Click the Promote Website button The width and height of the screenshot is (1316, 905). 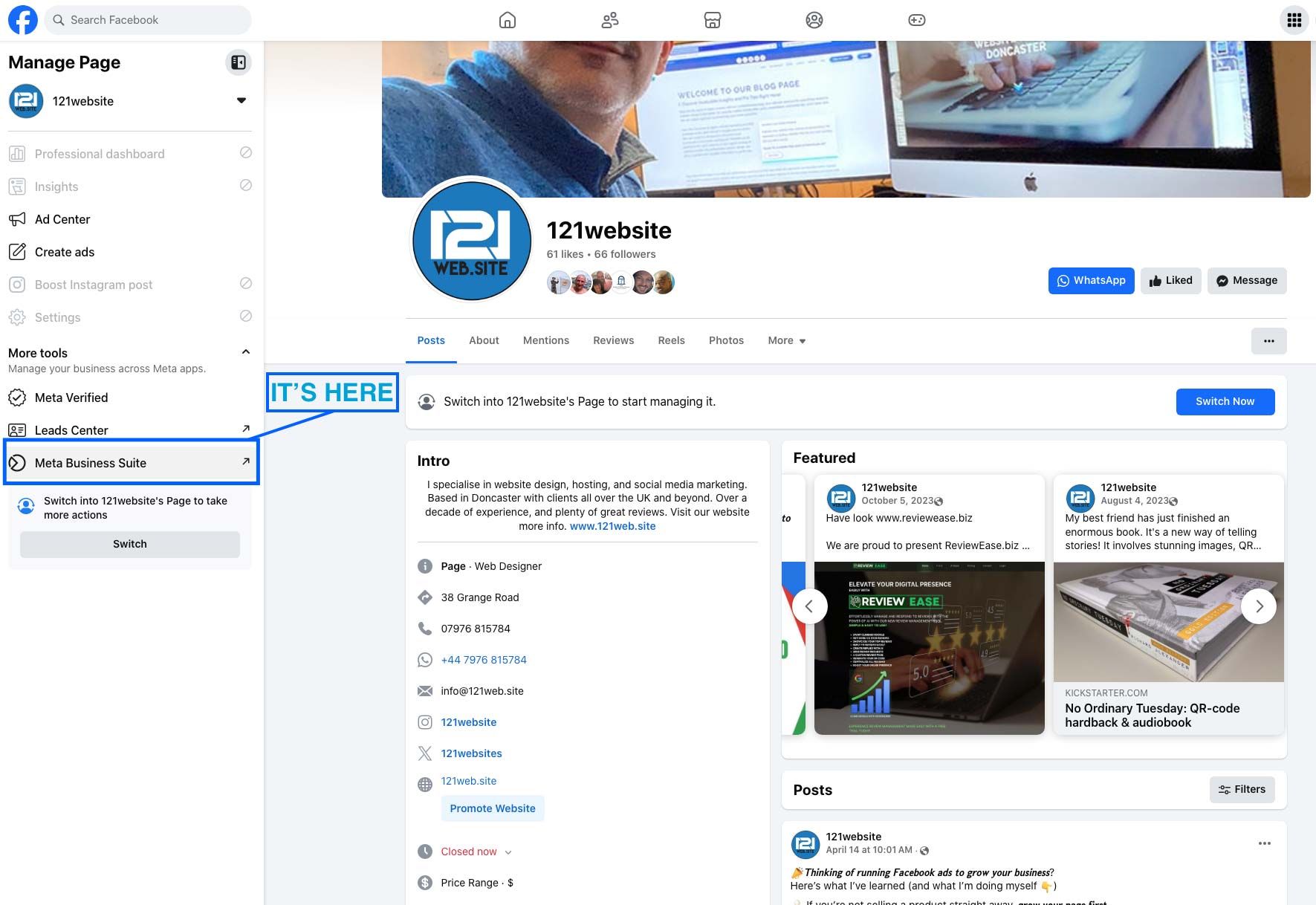[x=493, y=808]
